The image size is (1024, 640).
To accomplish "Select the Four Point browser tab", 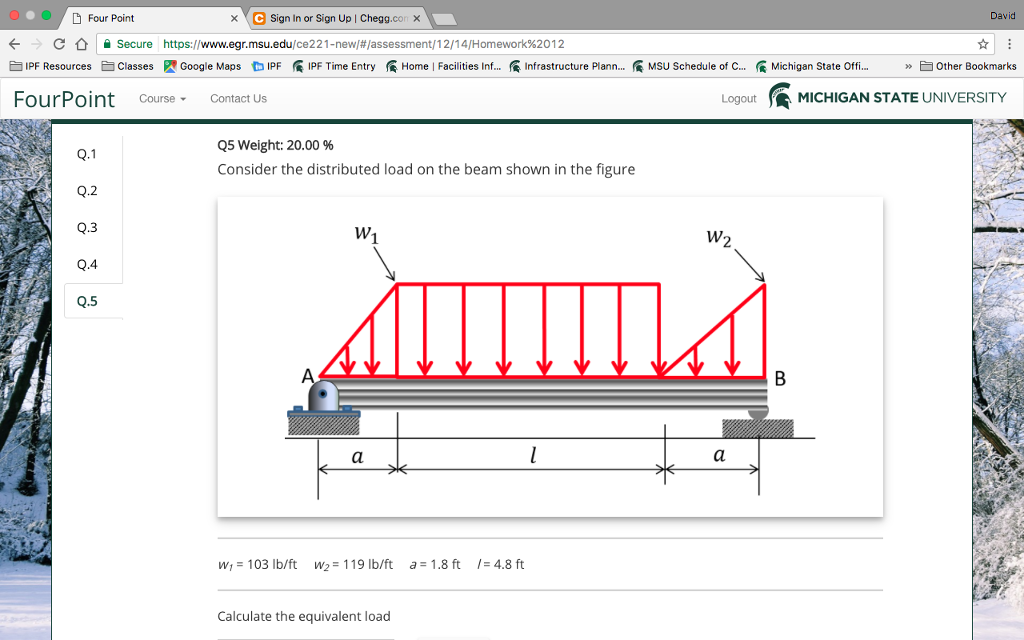I will pyautogui.click(x=152, y=18).
